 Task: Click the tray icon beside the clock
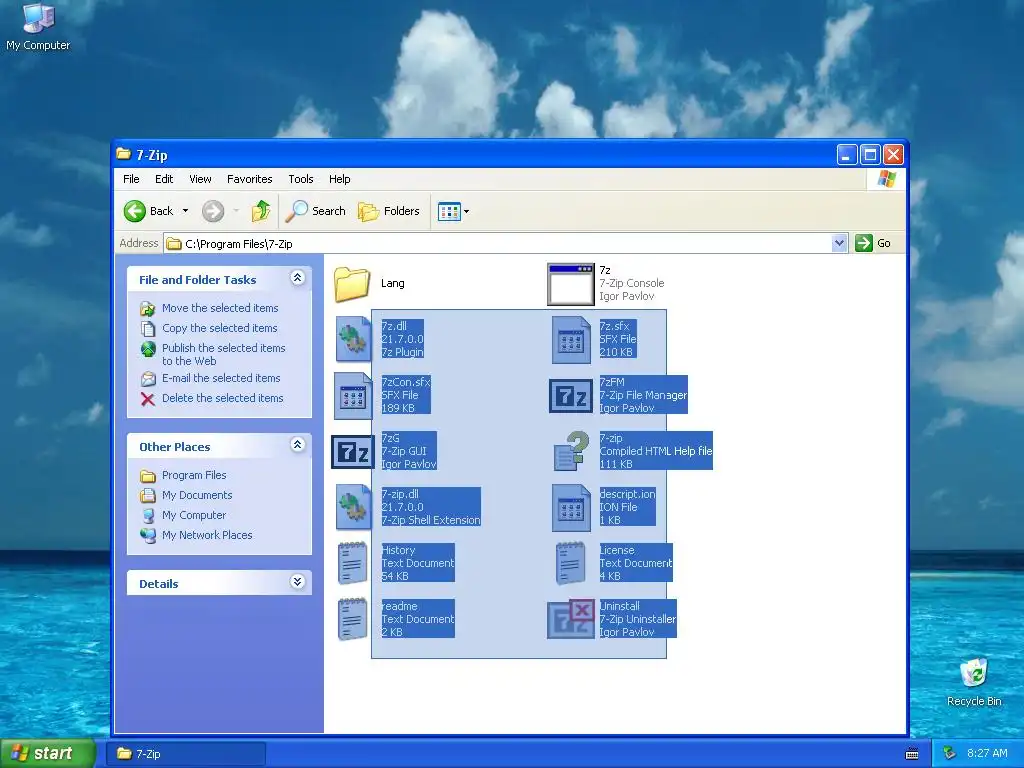(950, 753)
